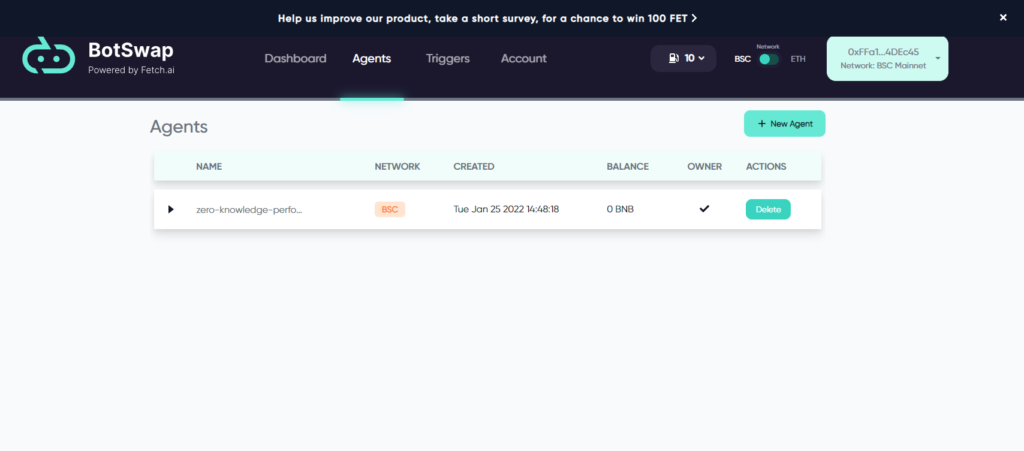Create a New Agent

point(784,123)
